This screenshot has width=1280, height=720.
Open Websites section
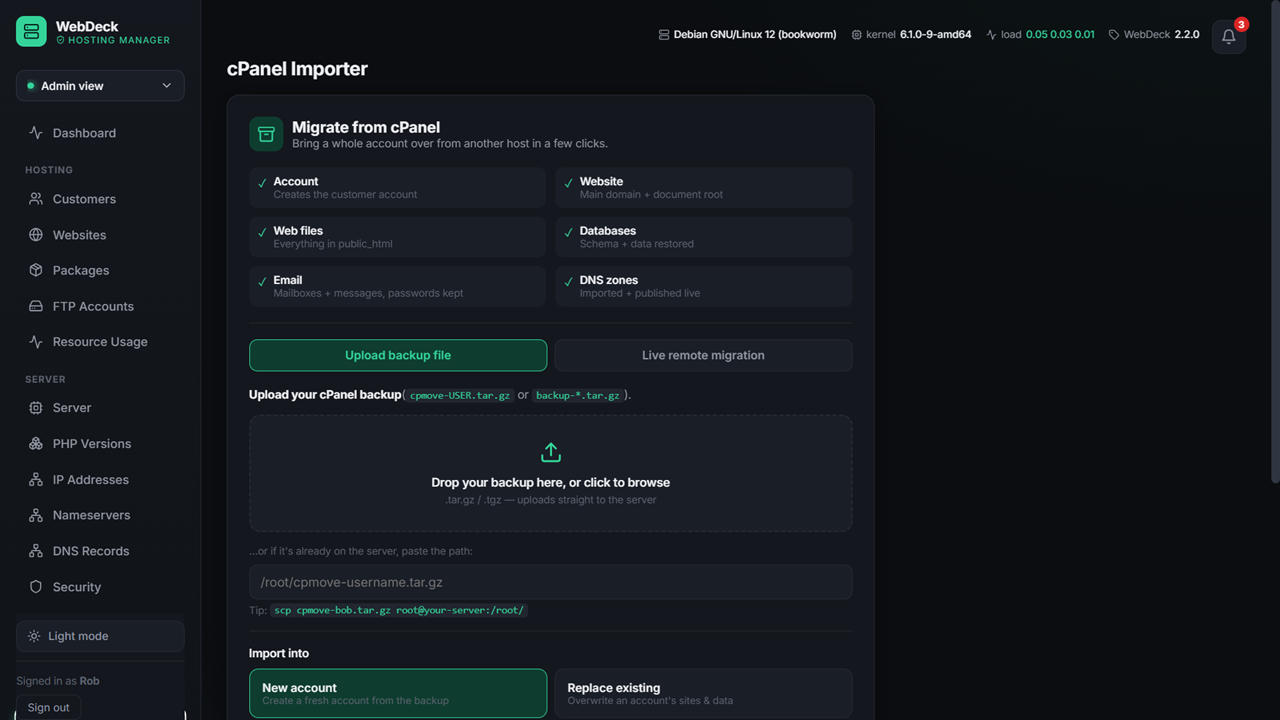tap(100, 235)
